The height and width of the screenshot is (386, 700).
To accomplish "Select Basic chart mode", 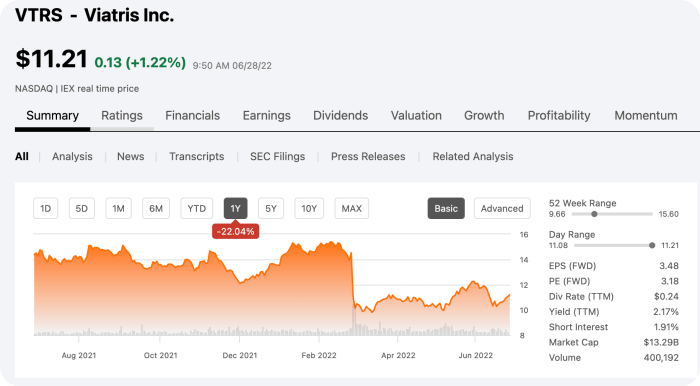I will [446, 208].
